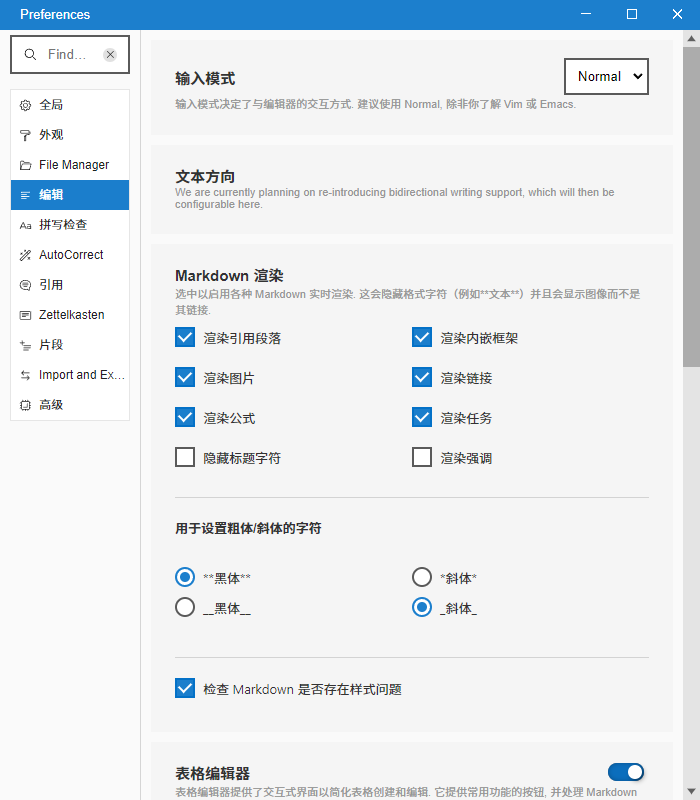The image size is (700, 800).
Task: Click the gear icon beside 全局
Action: [25, 105]
